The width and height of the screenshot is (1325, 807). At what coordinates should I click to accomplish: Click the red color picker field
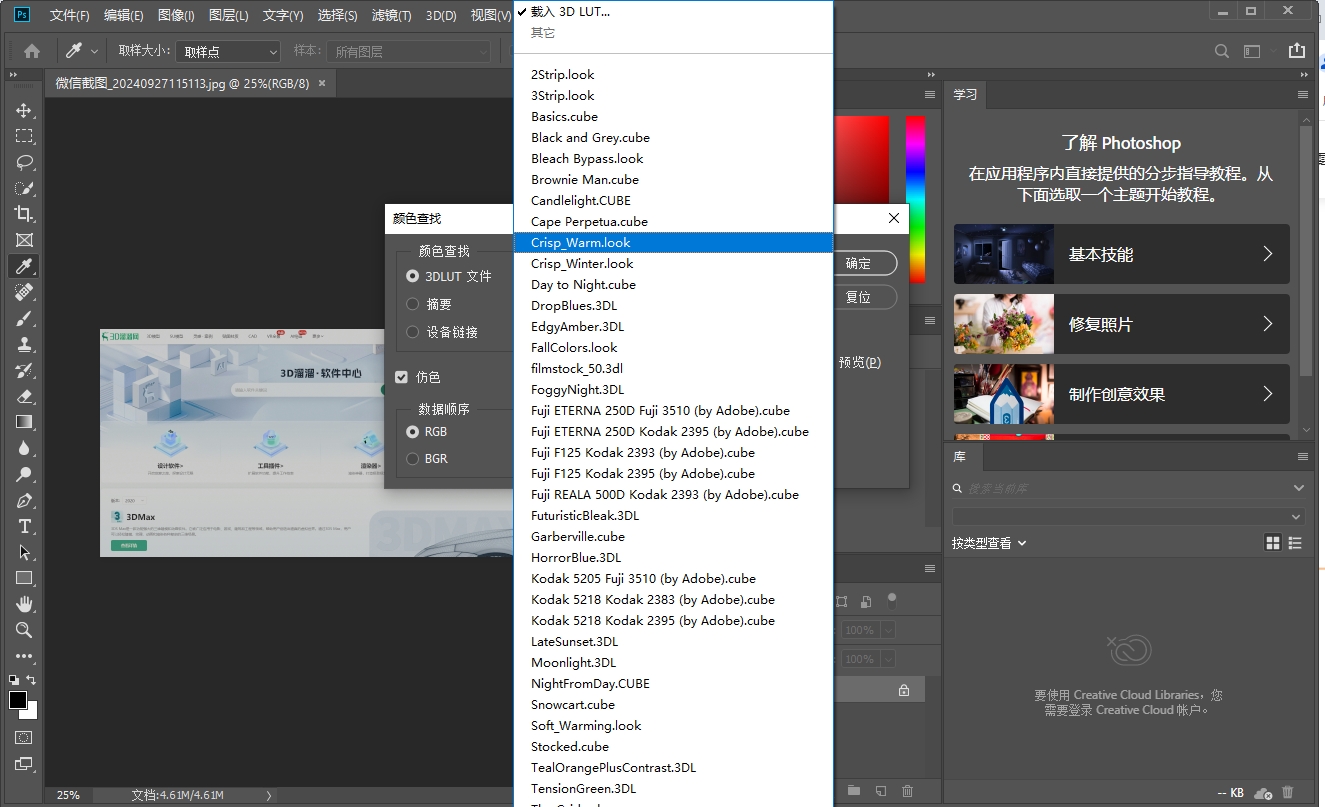click(861, 162)
